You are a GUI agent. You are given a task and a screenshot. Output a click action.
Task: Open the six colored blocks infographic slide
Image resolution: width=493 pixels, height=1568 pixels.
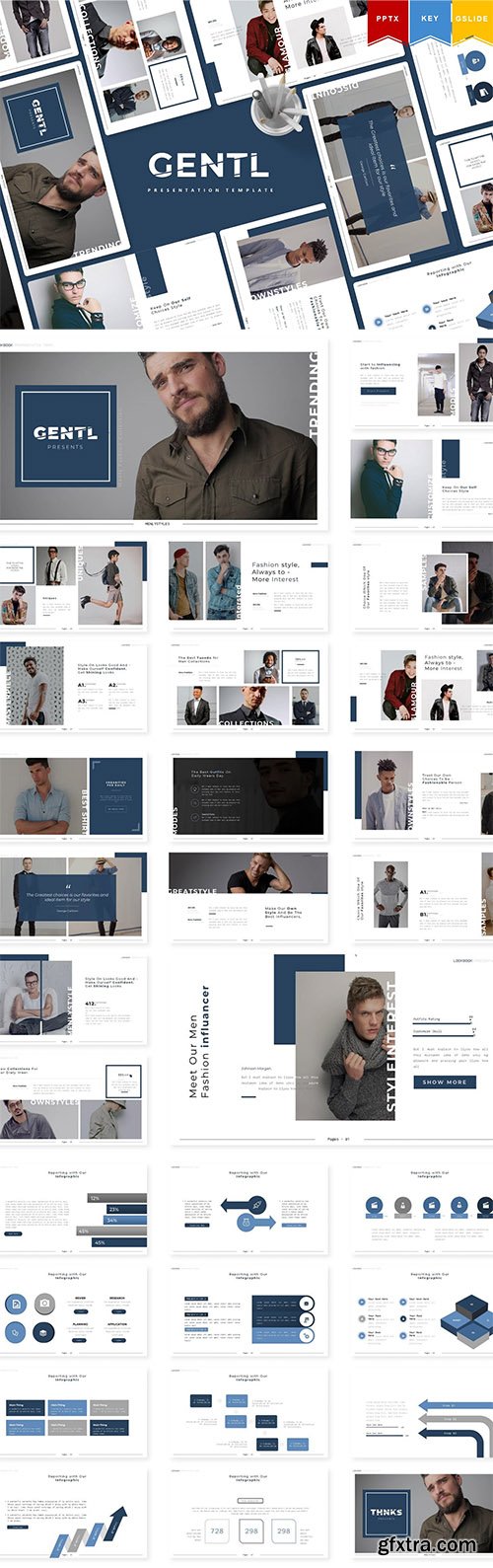73,1413
